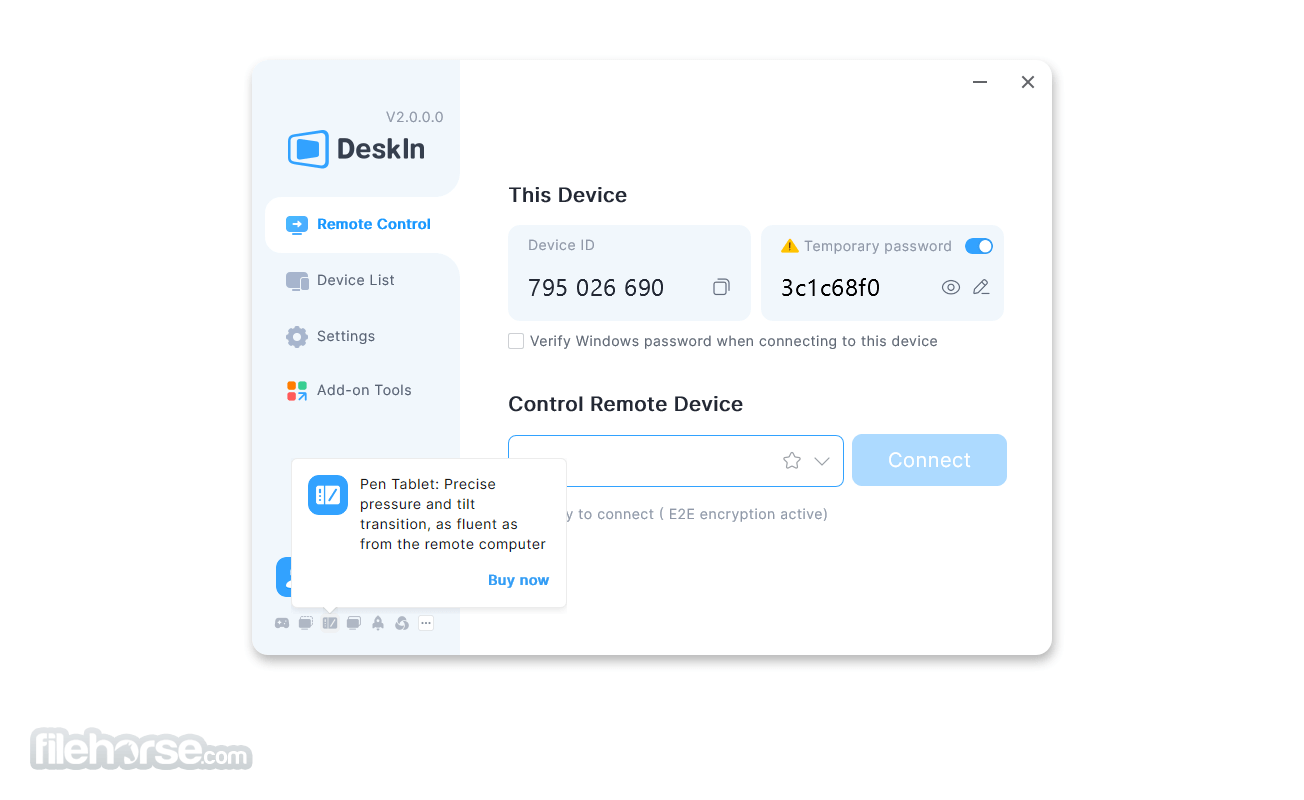Click the Buy now link
1304x800 pixels.
pos(518,580)
